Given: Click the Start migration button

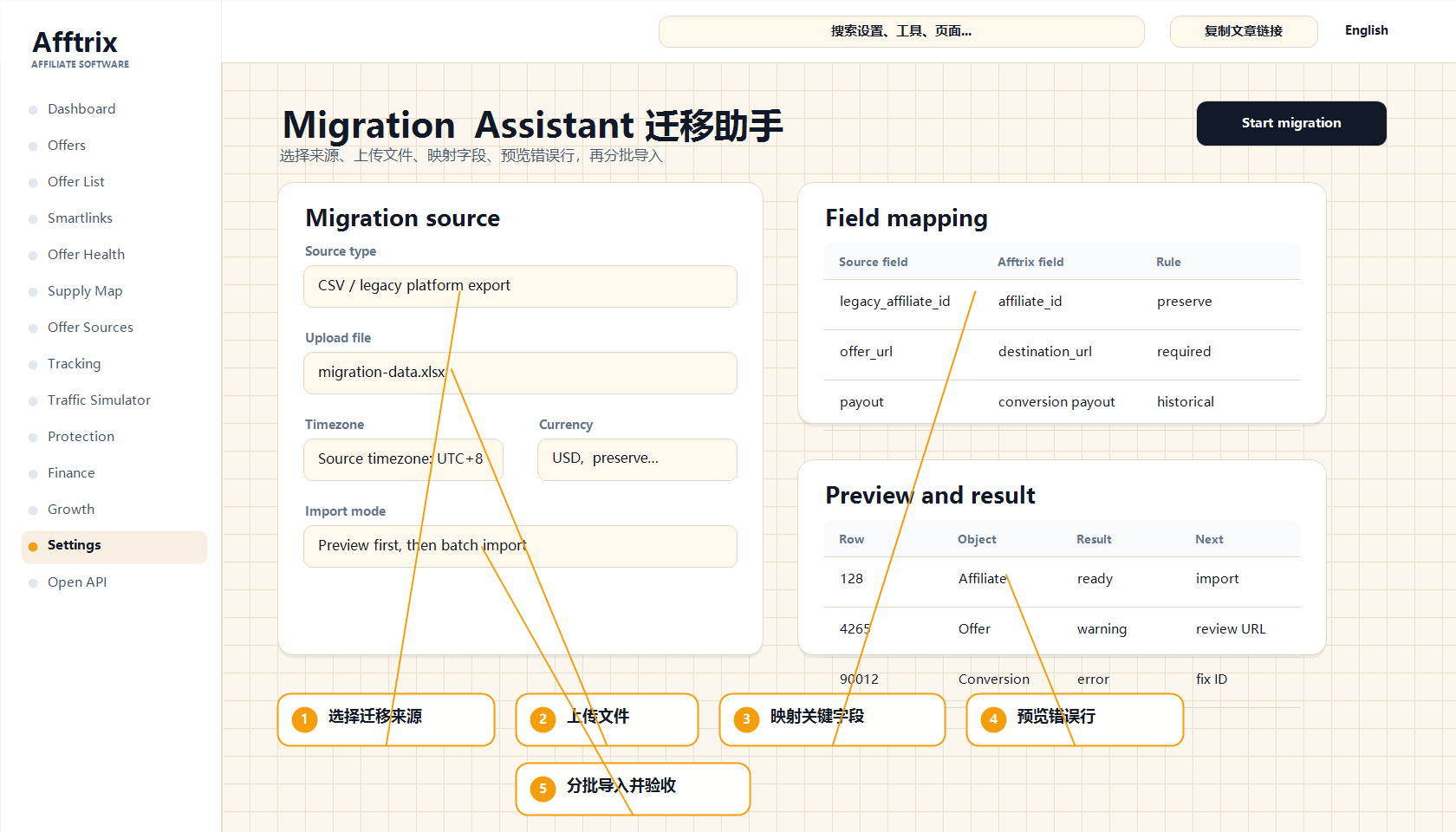Looking at the screenshot, I should point(1291,123).
